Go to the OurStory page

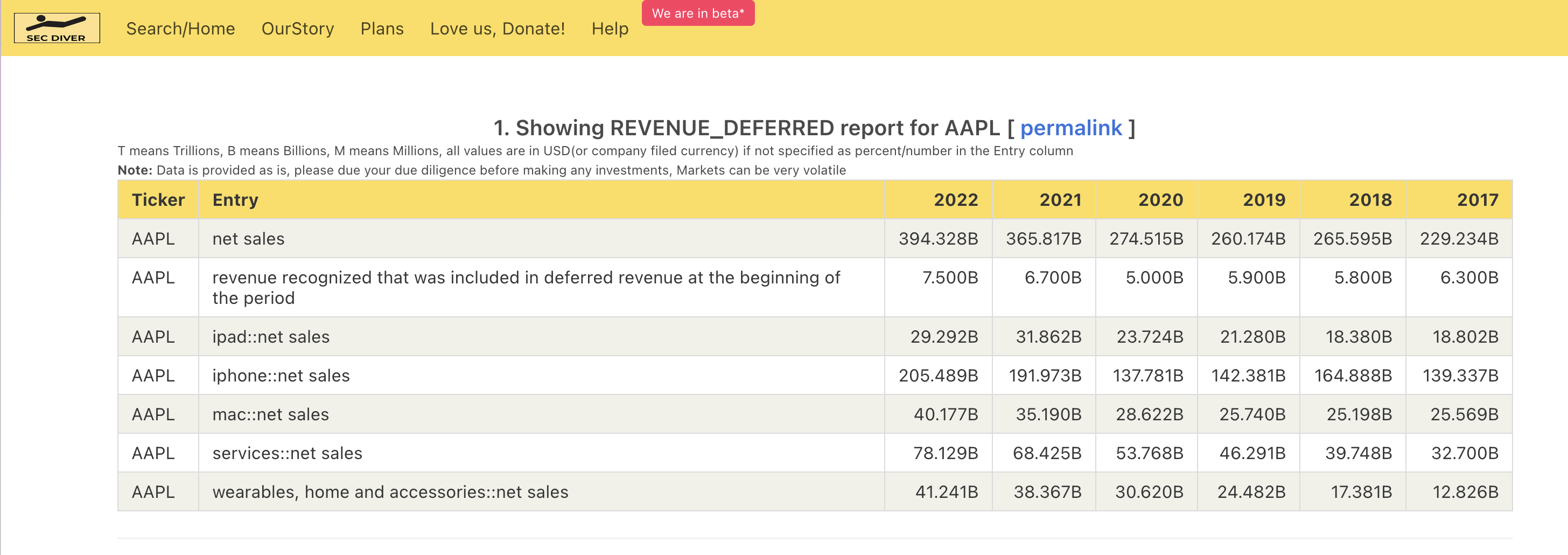point(297,29)
